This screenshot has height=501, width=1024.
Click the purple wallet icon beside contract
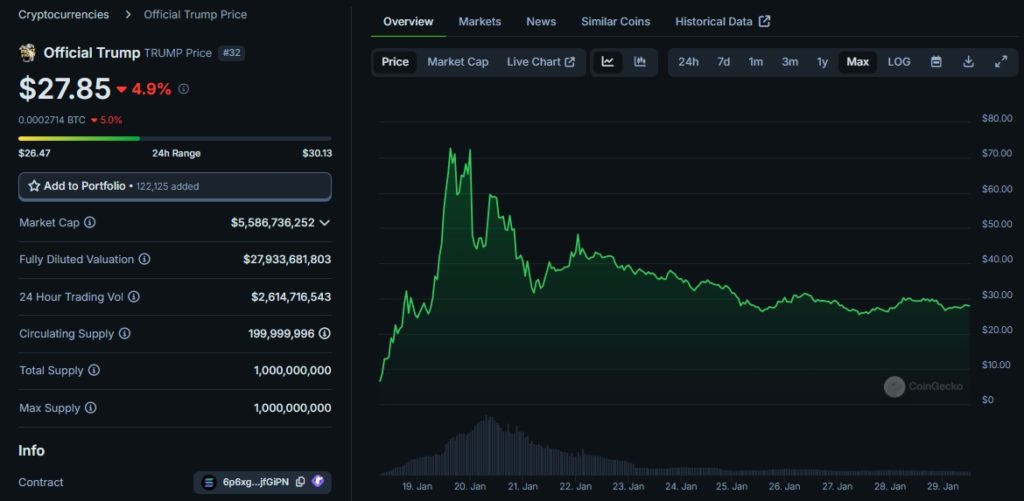point(317,481)
